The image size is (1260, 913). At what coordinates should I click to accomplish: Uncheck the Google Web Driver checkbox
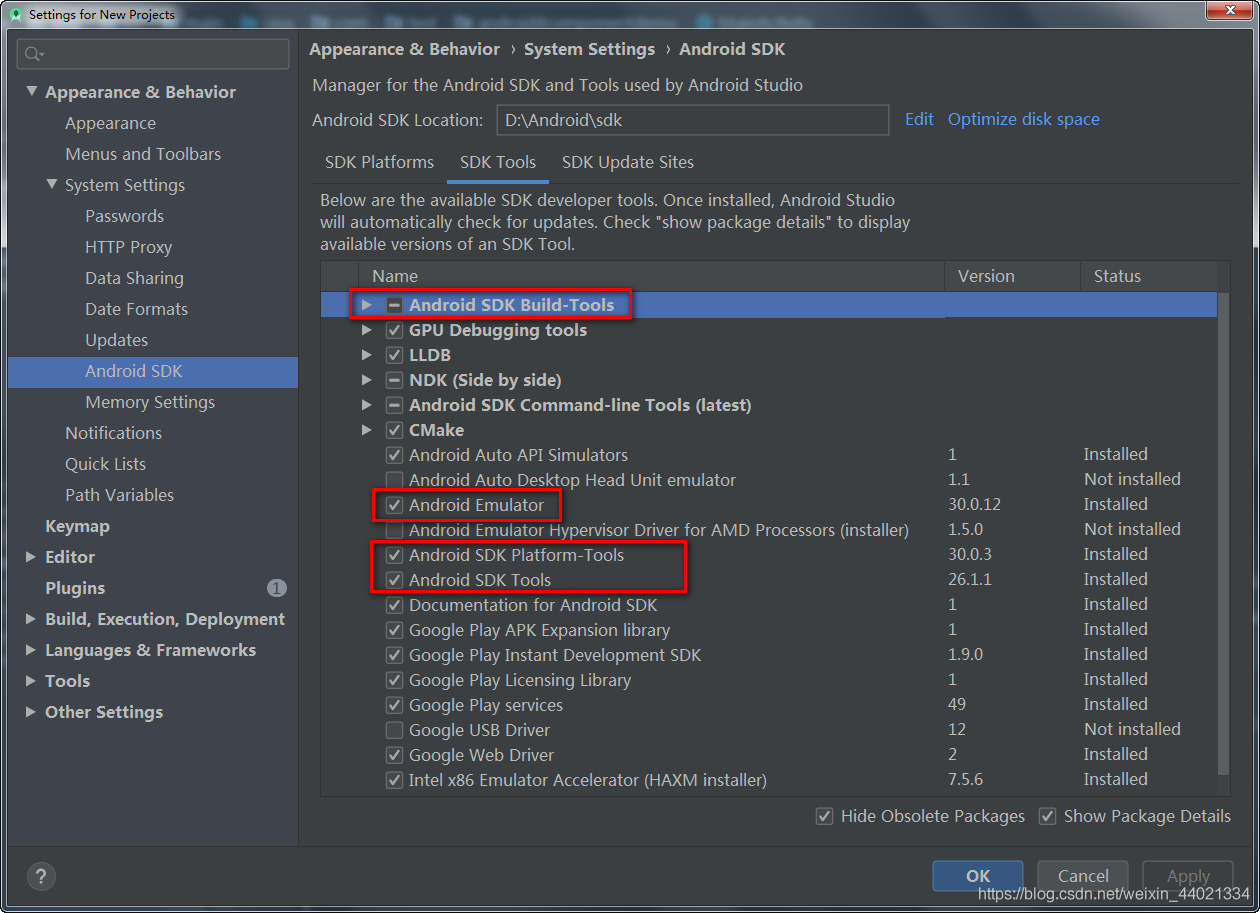[x=394, y=755]
